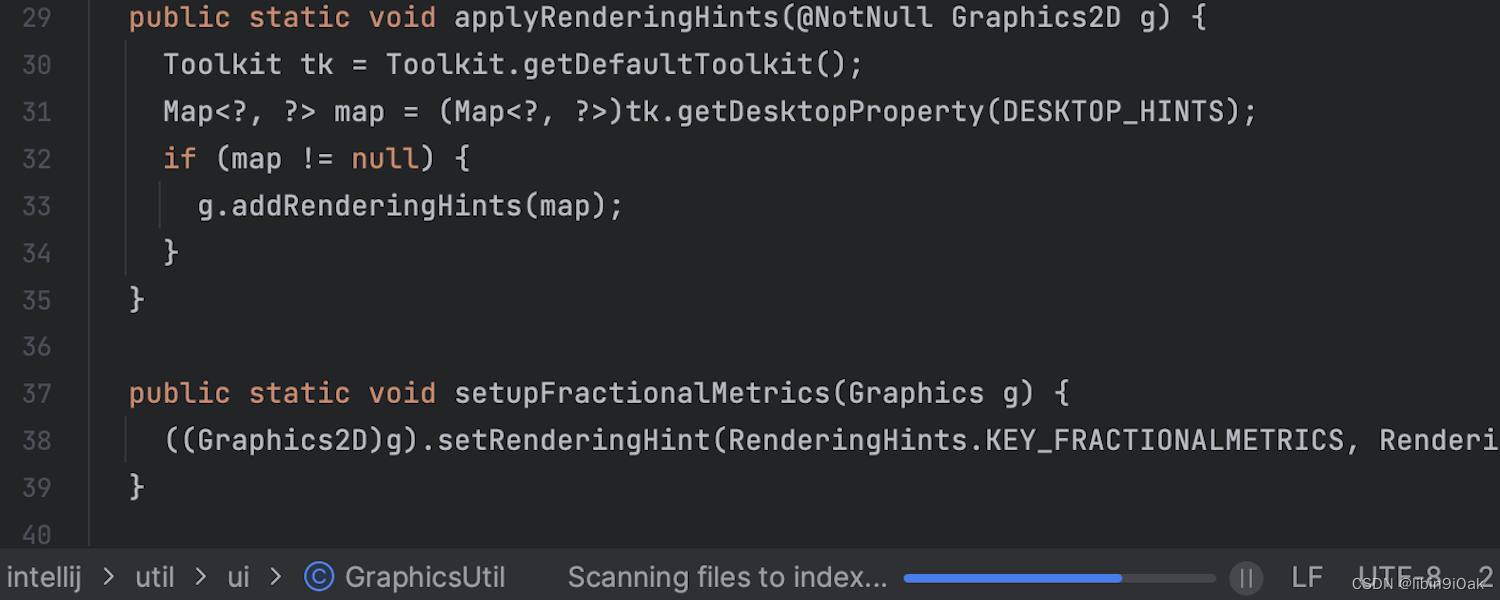Expand the chevron between intellij and util

[109, 577]
